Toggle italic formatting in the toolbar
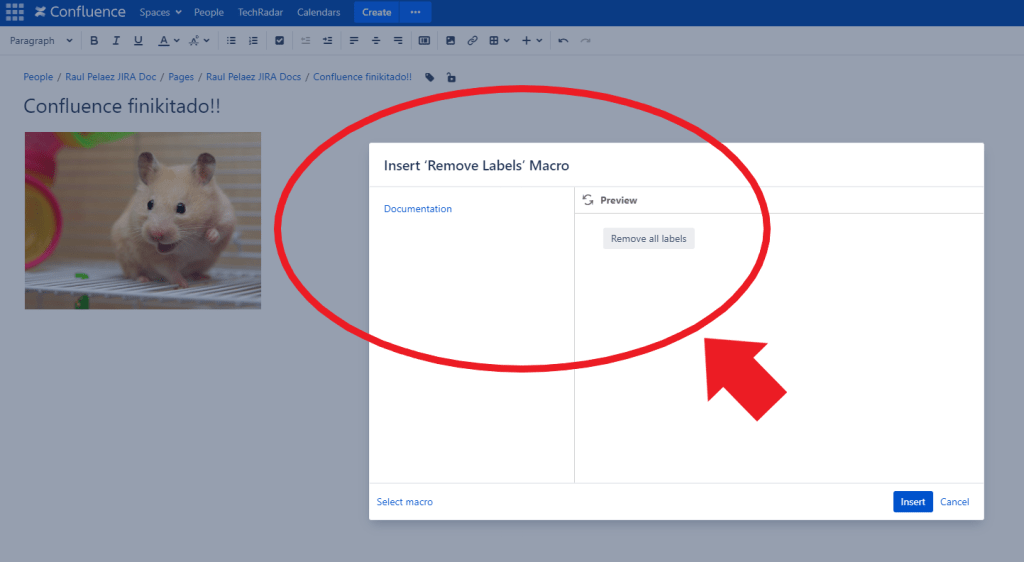This screenshot has width=1024, height=562. (116, 41)
